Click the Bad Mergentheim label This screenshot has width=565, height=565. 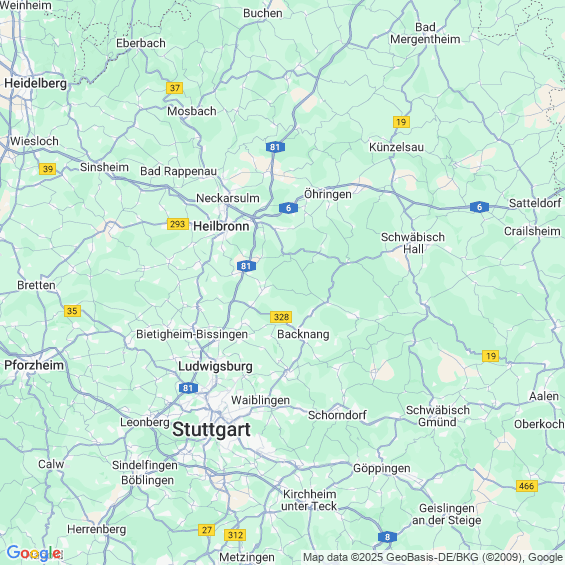[x=425, y=33]
